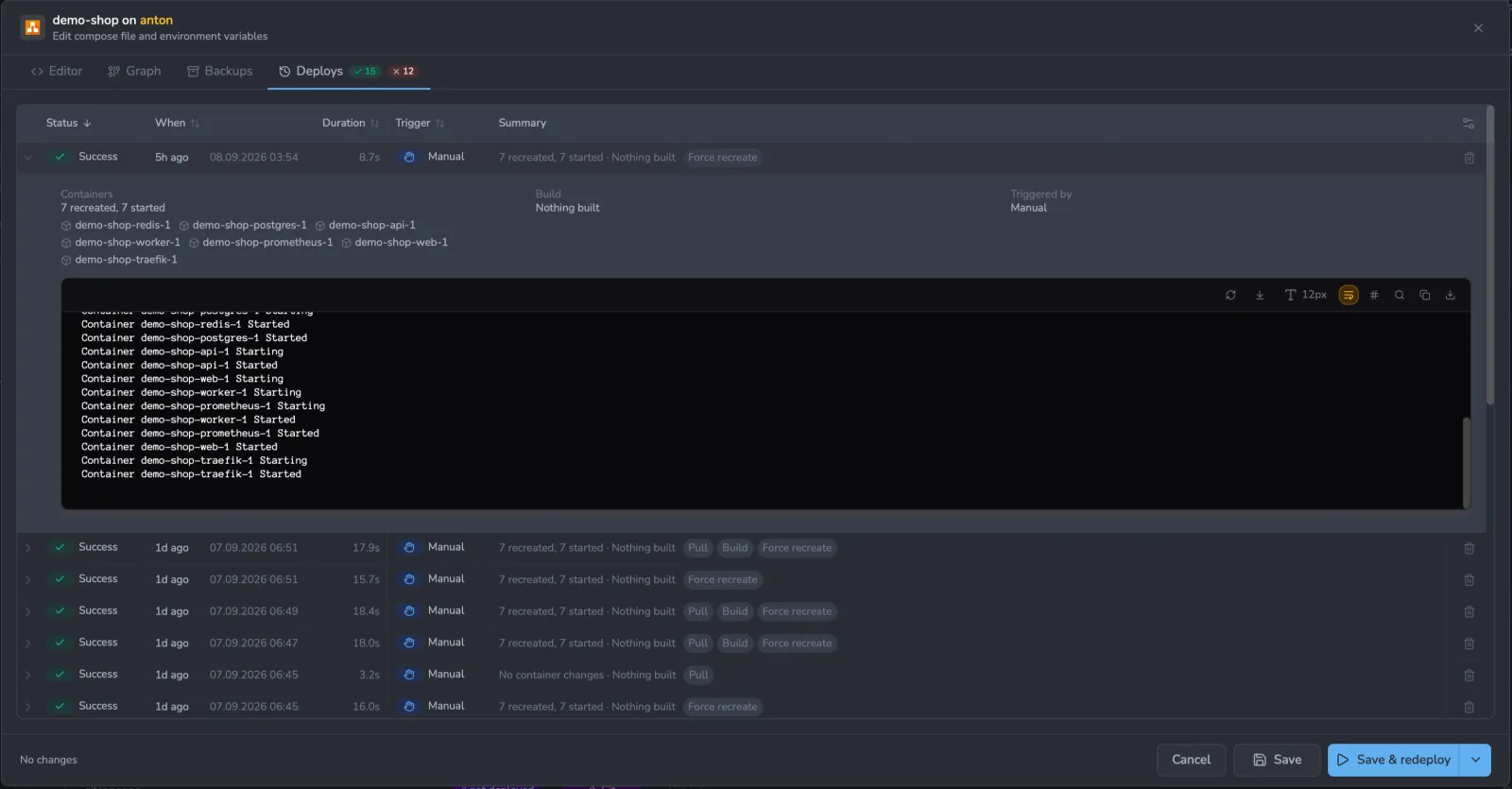Click the log viewer vertical scrollbar
The width and height of the screenshot is (1512, 789).
[1467, 461]
